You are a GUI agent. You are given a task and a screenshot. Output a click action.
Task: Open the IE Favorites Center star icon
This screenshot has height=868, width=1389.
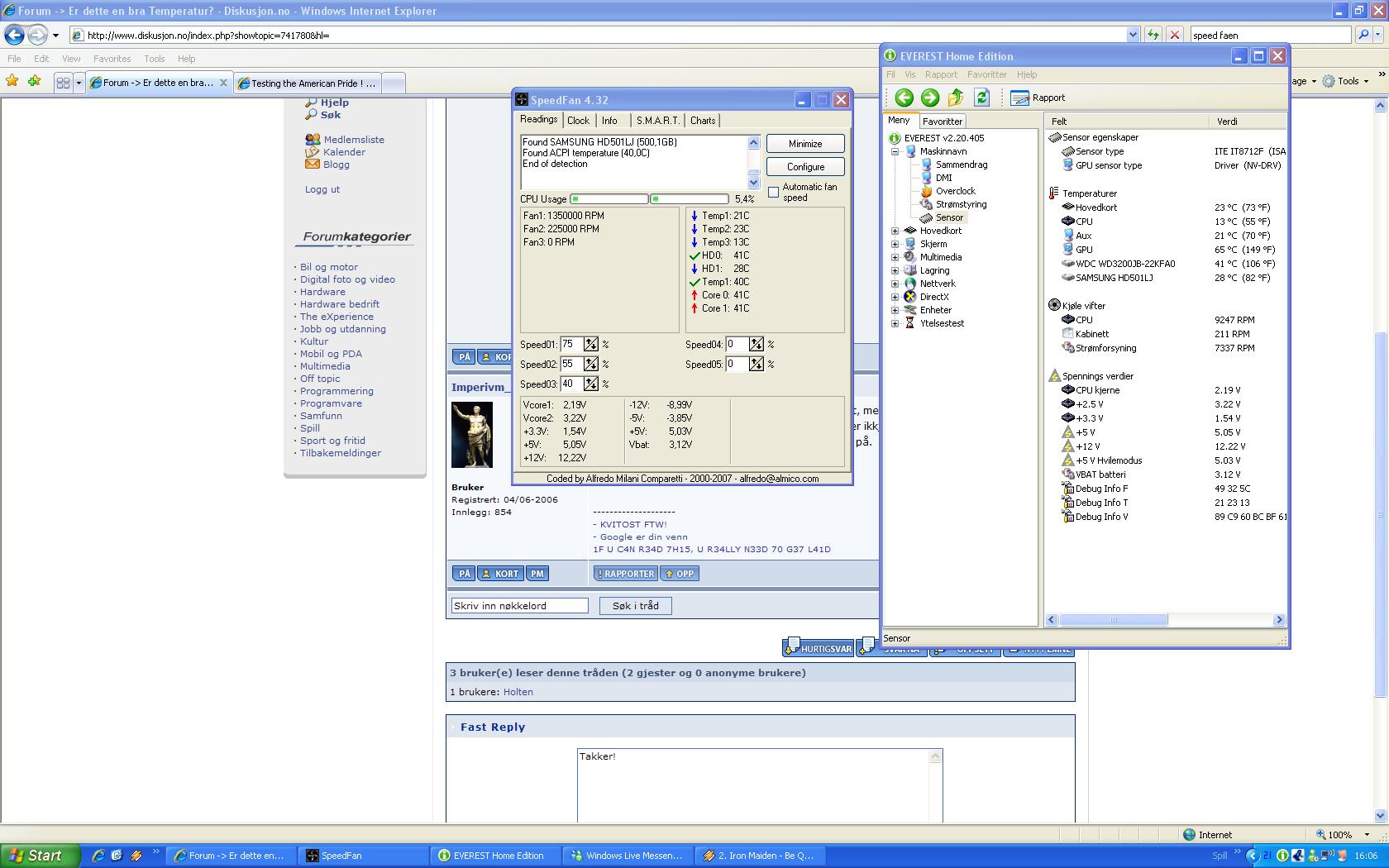point(12,81)
